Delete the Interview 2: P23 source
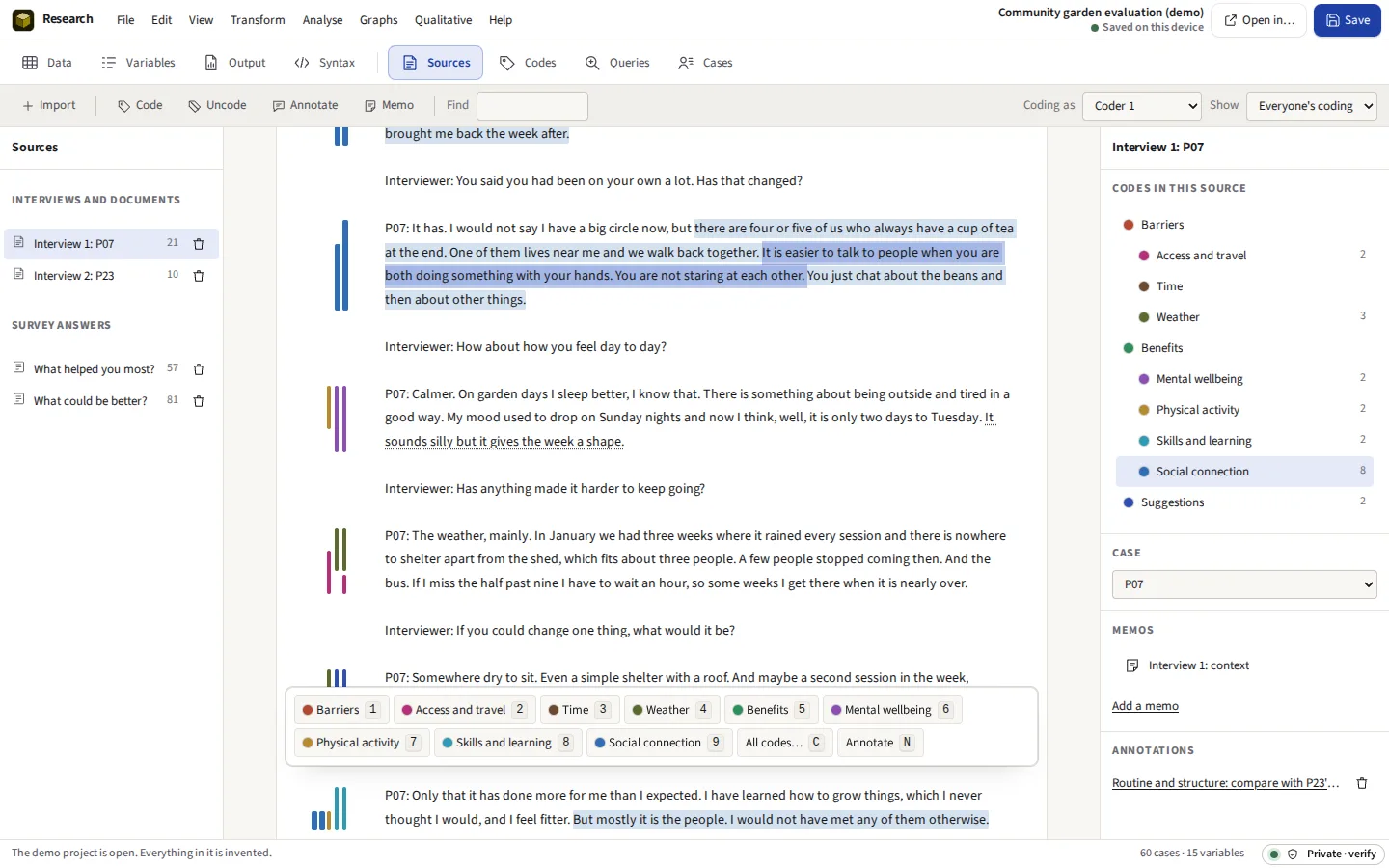1389x868 pixels. click(199, 276)
